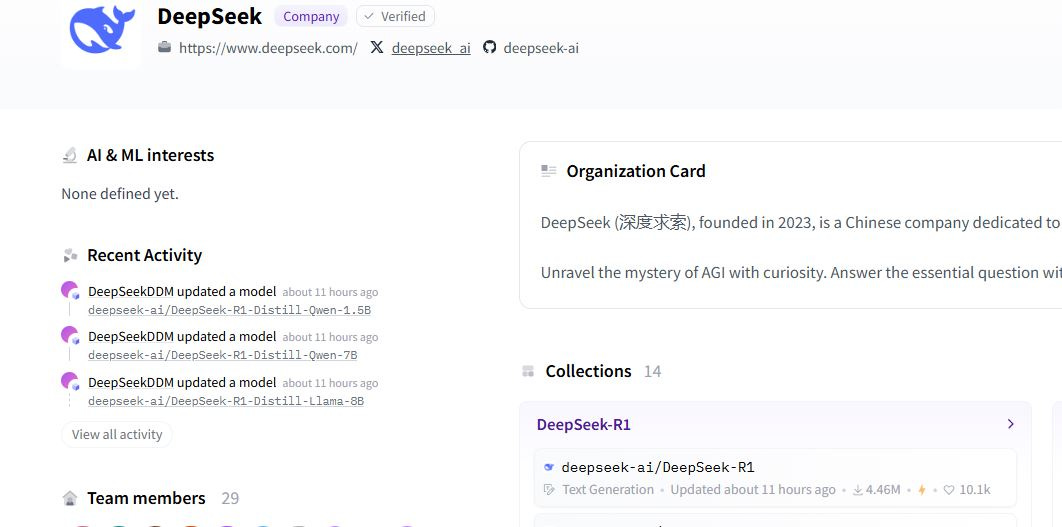Viewport: 1062px width, 527px height.
Task: Click the lightning bolt inference icon
Action: (921, 490)
